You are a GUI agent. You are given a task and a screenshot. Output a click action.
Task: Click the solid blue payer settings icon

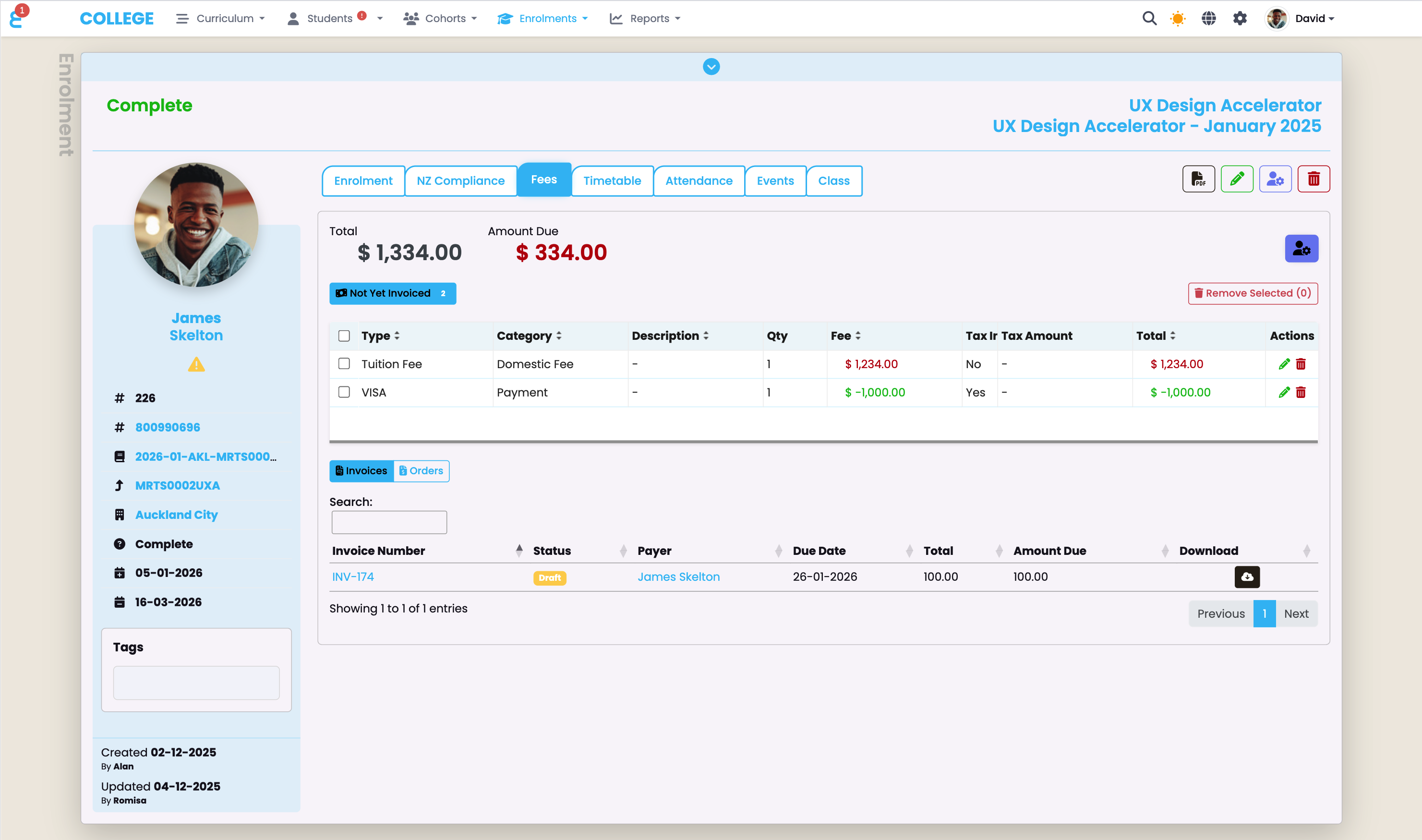(1301, 249)
